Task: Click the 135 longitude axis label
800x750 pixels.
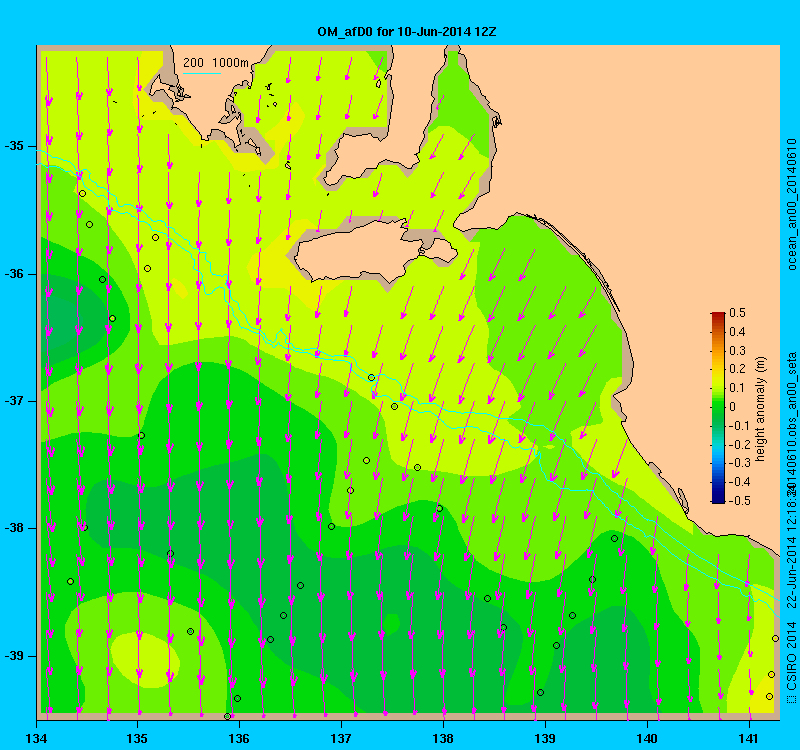Action: pos(137,738)
